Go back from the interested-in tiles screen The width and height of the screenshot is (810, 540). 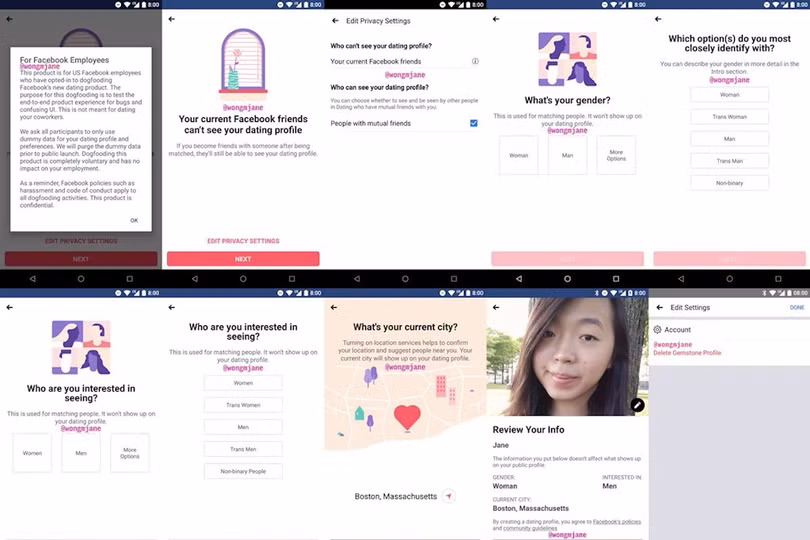(10, 307)
